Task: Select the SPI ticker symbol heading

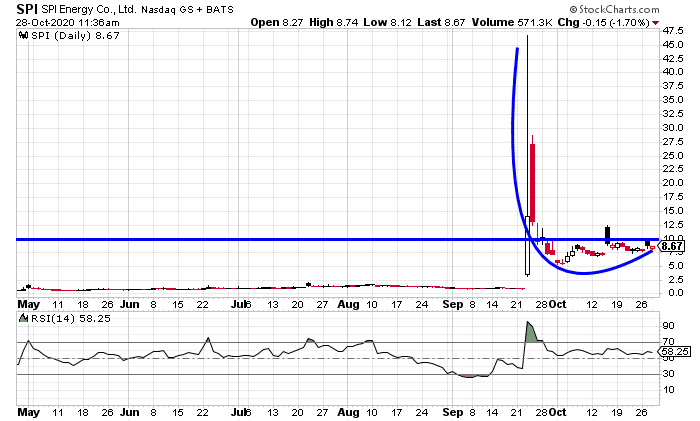Action: point(27,9)
